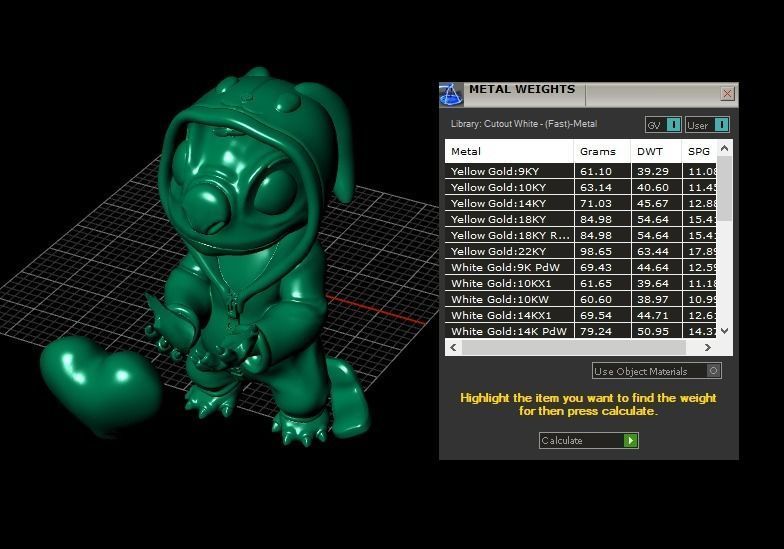Enable Use Object Materials option

pyautogui.click(x=656, y=371)
